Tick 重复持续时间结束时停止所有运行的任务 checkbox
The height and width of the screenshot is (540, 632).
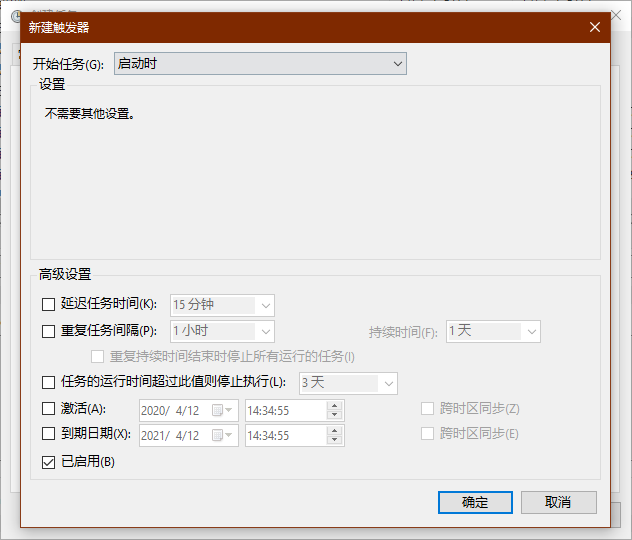click(x=98, y=357)
